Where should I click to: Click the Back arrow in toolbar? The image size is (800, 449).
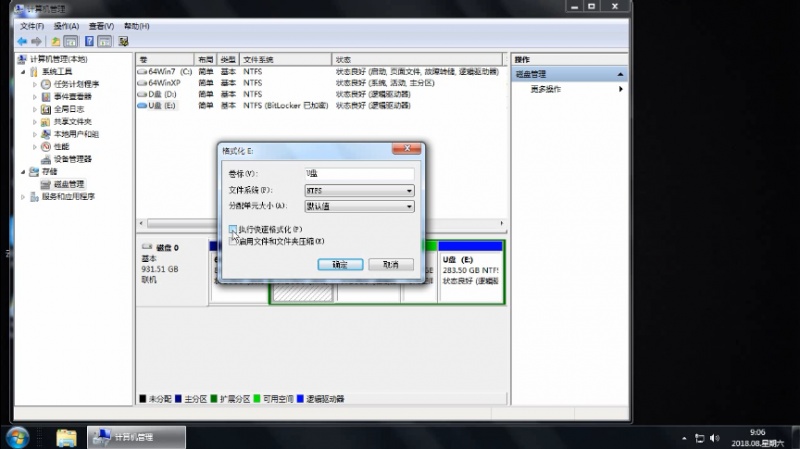22,41
